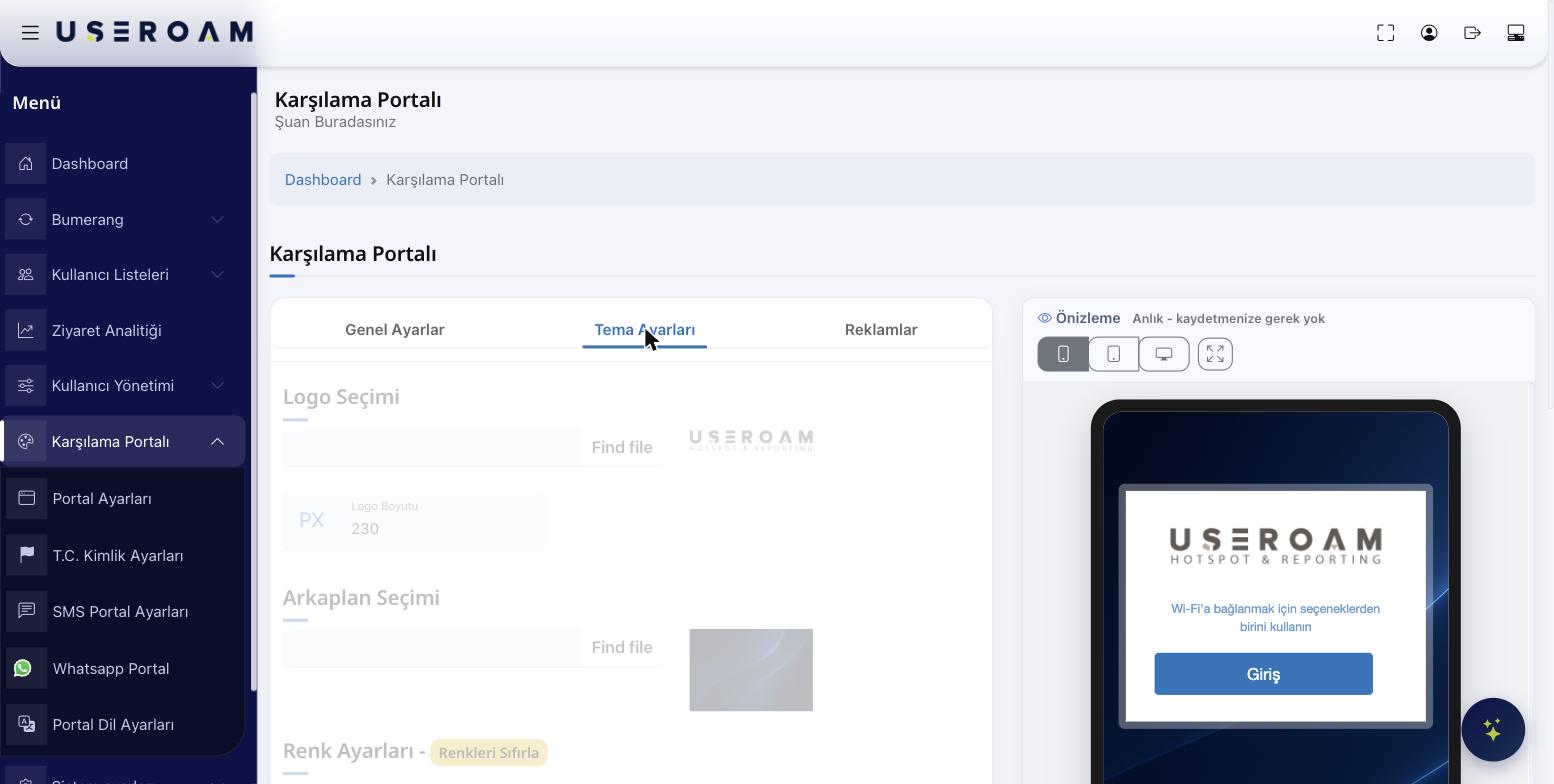Click the PX unit label
Viewport: 1554px width, 784px height.
(x=312, y=520)
